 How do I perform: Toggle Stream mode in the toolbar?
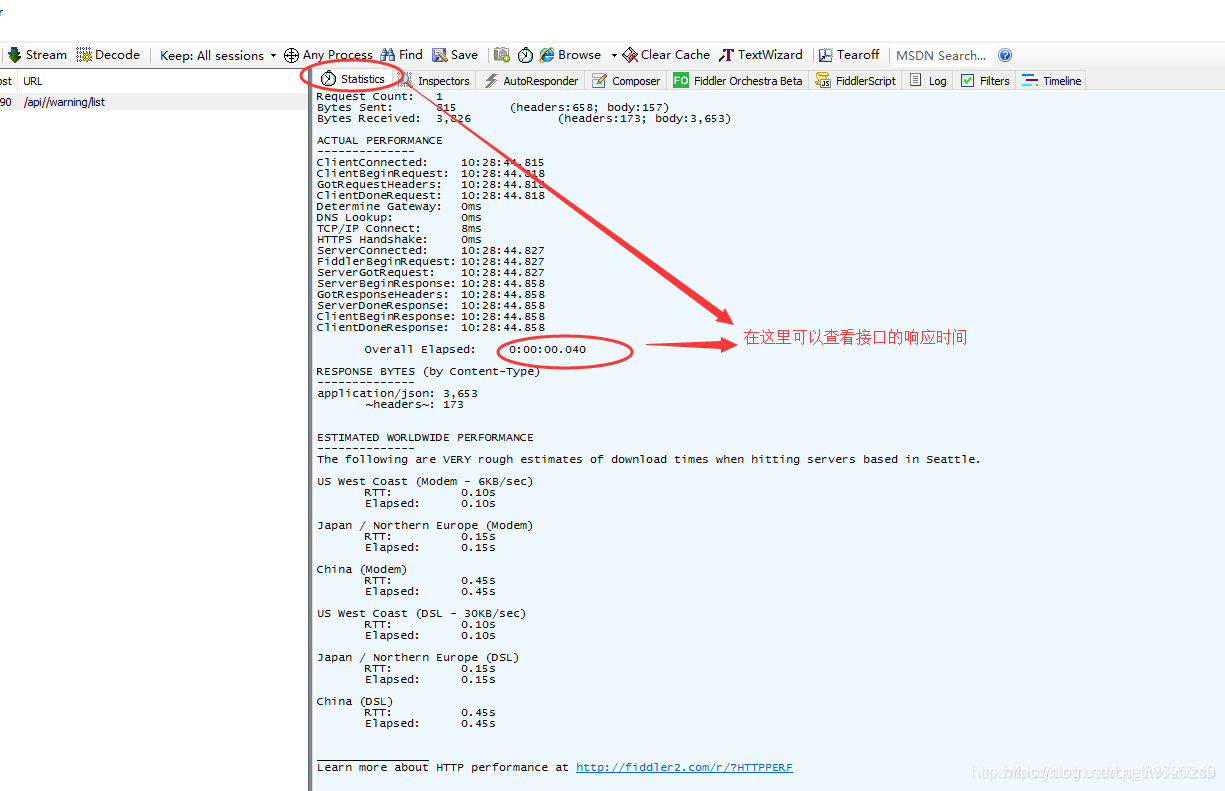pos(37,55)
